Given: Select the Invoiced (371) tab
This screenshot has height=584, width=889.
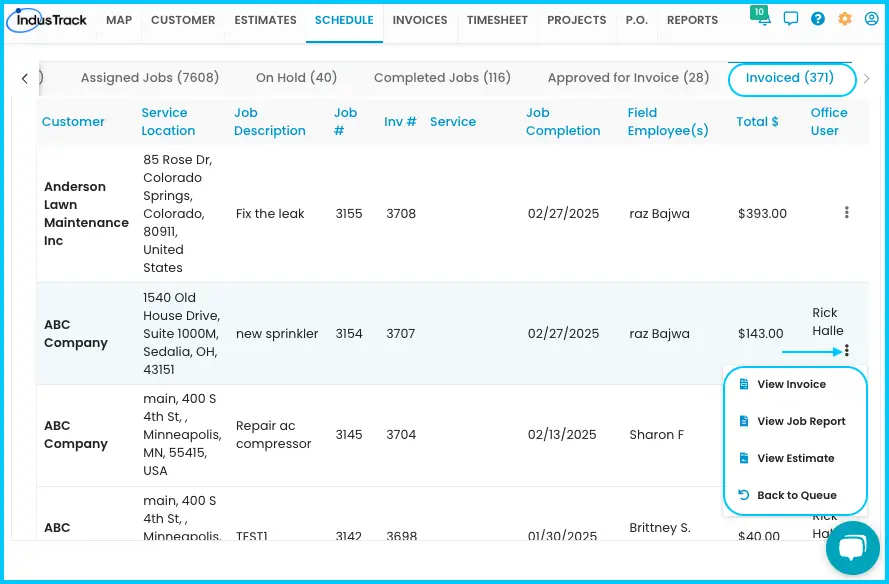Looking at the screenshot, I should click(x=790, y=78).
